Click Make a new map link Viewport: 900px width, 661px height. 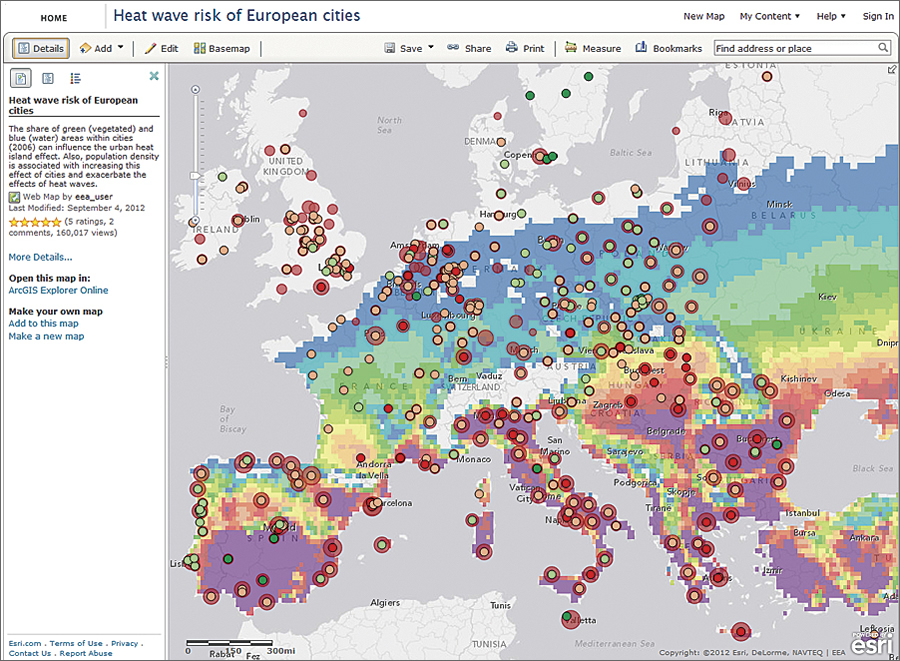46,336
